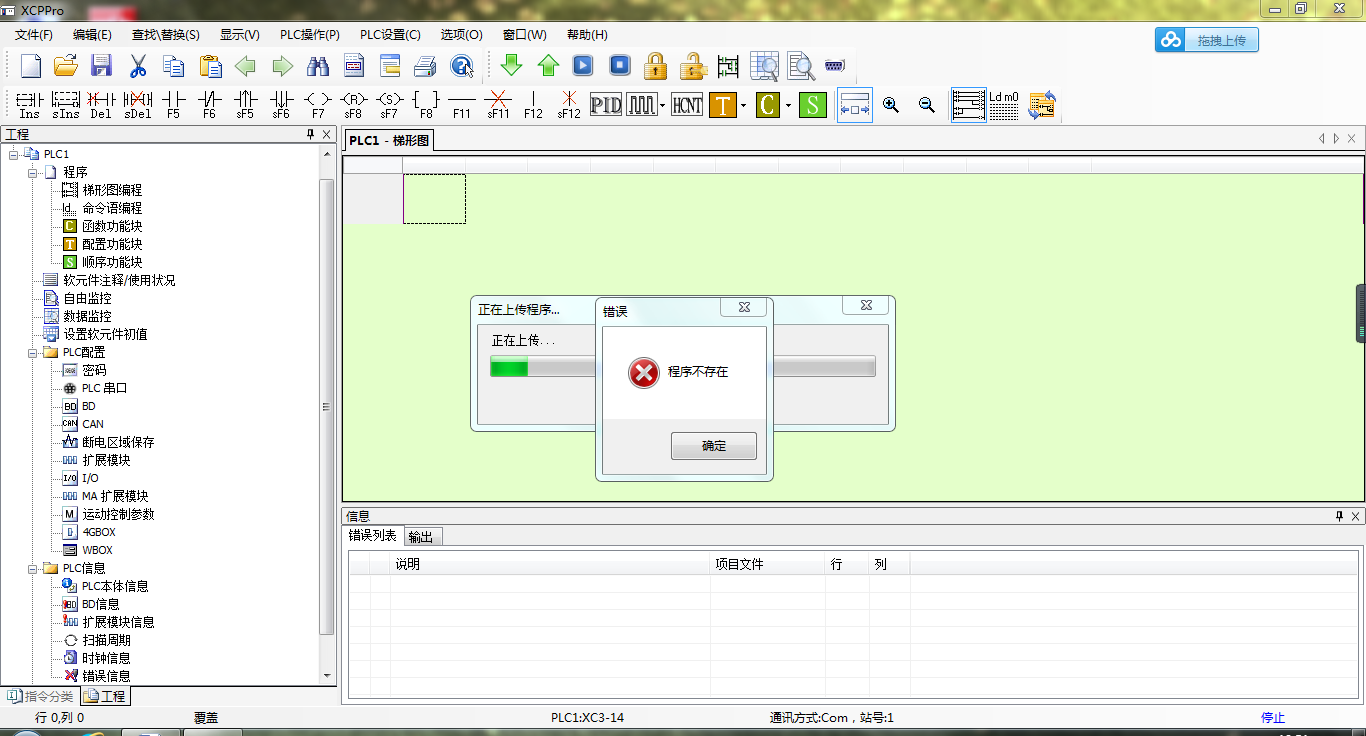The image size is (1366, 736).
Task: Insert a PID instruction from toolbar
Action: click(606, 104)
